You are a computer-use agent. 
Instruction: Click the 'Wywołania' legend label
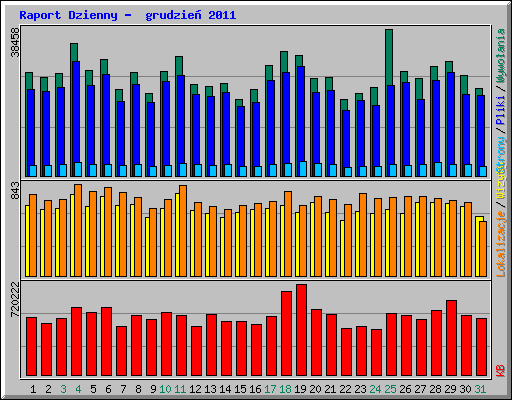pyautogui.click(x=501, y=55)
